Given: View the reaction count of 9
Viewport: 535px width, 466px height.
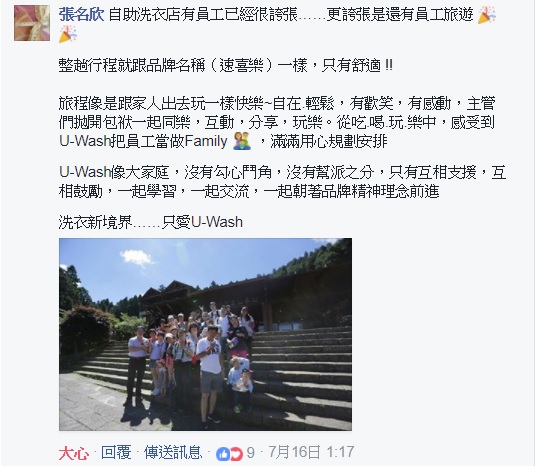Looking at the screenshot, I should tap(250, 453).
